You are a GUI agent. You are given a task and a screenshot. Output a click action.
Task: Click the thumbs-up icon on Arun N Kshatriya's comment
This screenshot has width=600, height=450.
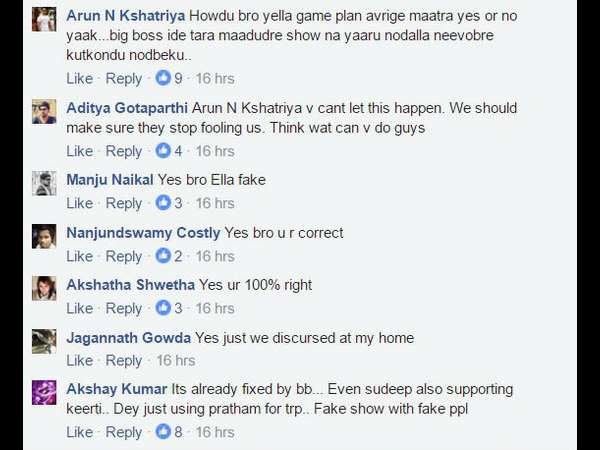coord(162,78)
